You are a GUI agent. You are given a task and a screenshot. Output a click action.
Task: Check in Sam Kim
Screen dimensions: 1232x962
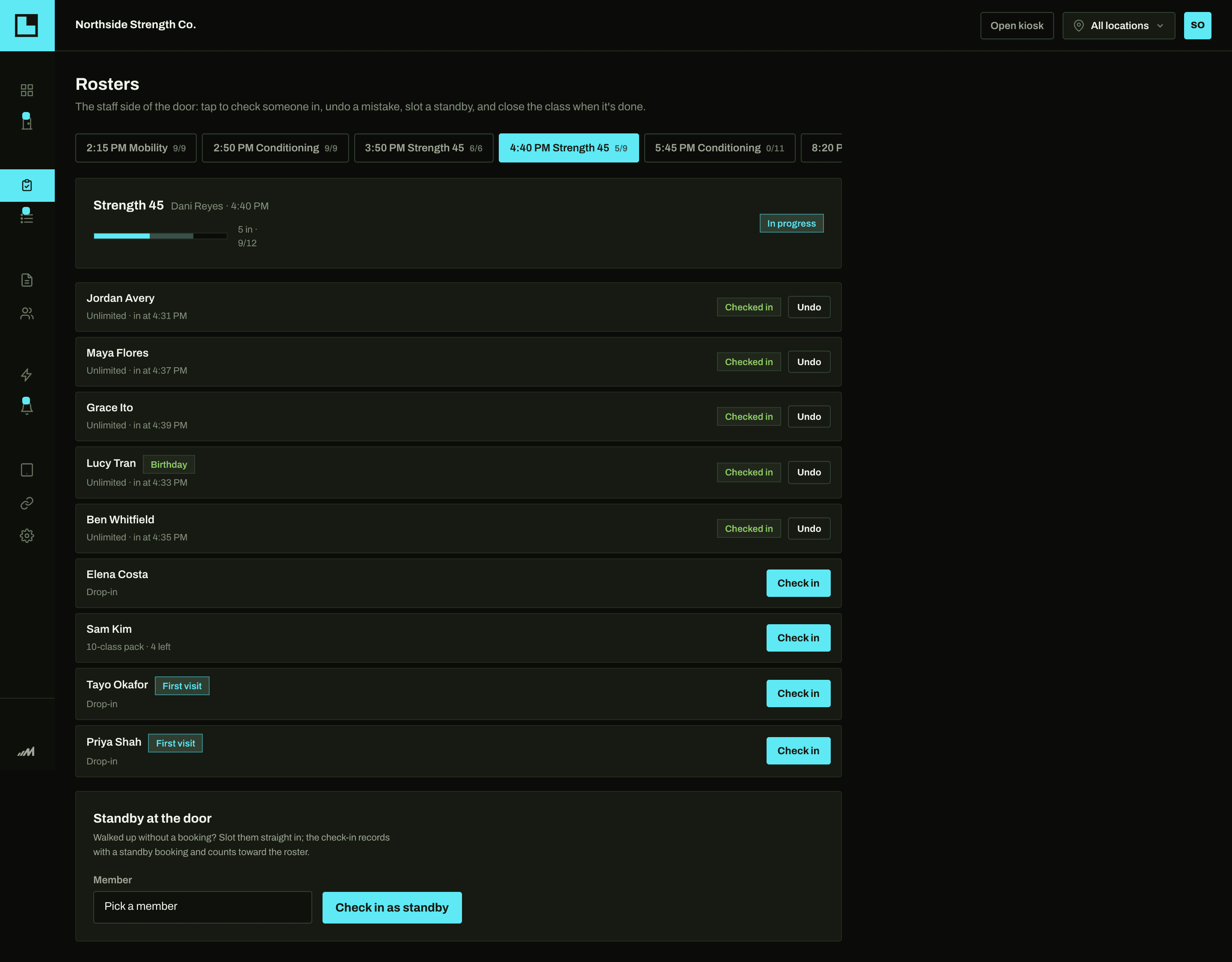click(798, 638)
